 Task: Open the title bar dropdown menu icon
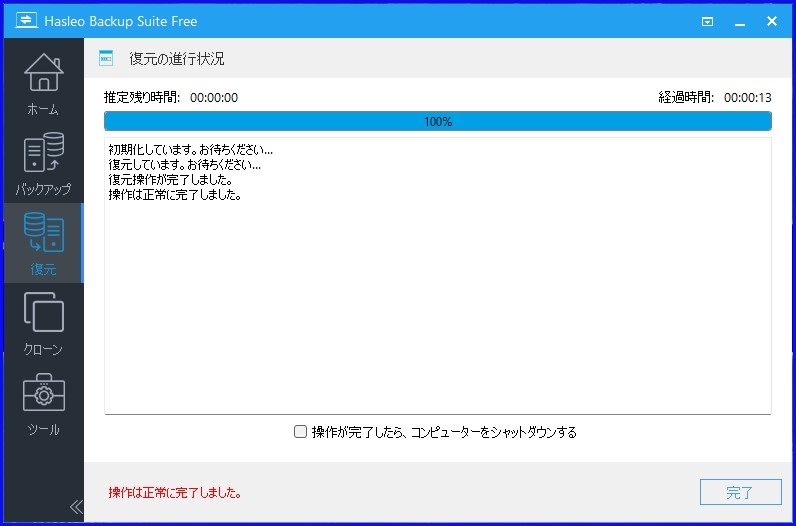707,21
